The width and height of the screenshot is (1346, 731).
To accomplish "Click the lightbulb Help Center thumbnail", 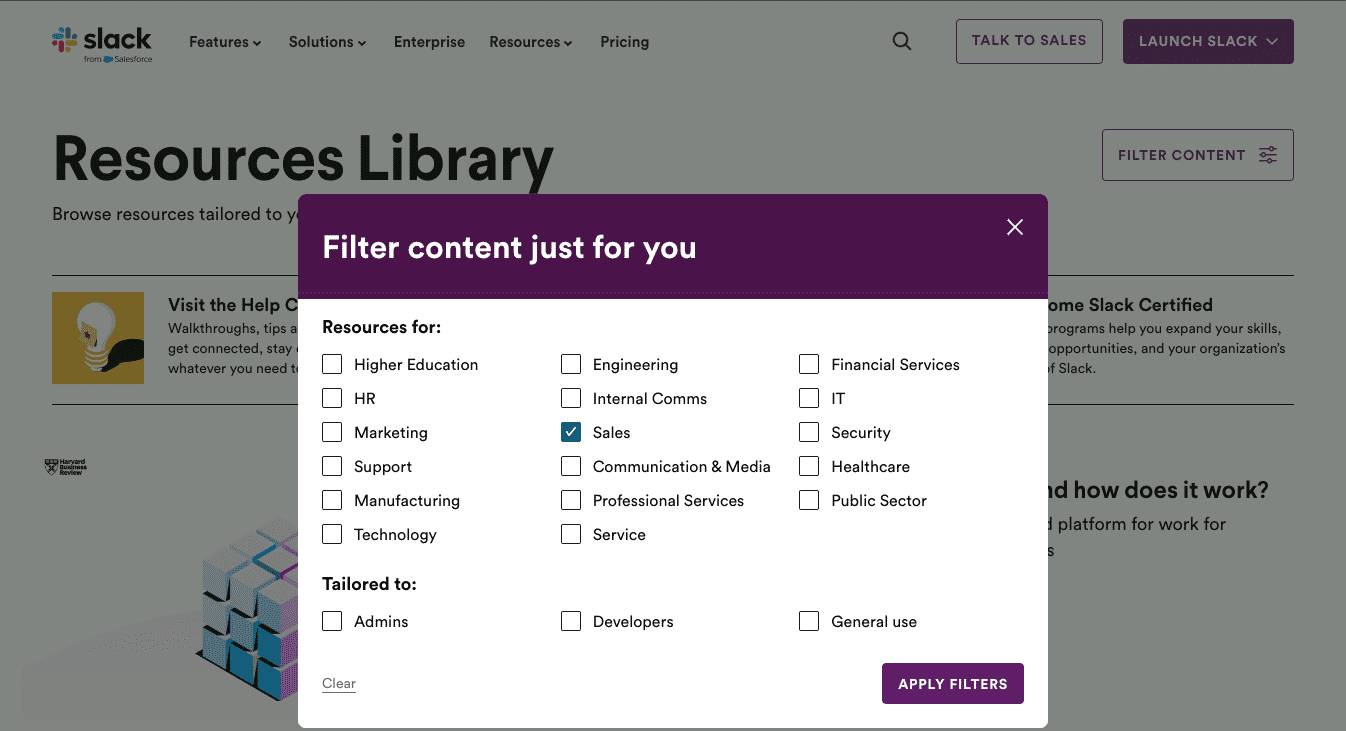I will 98,338.
